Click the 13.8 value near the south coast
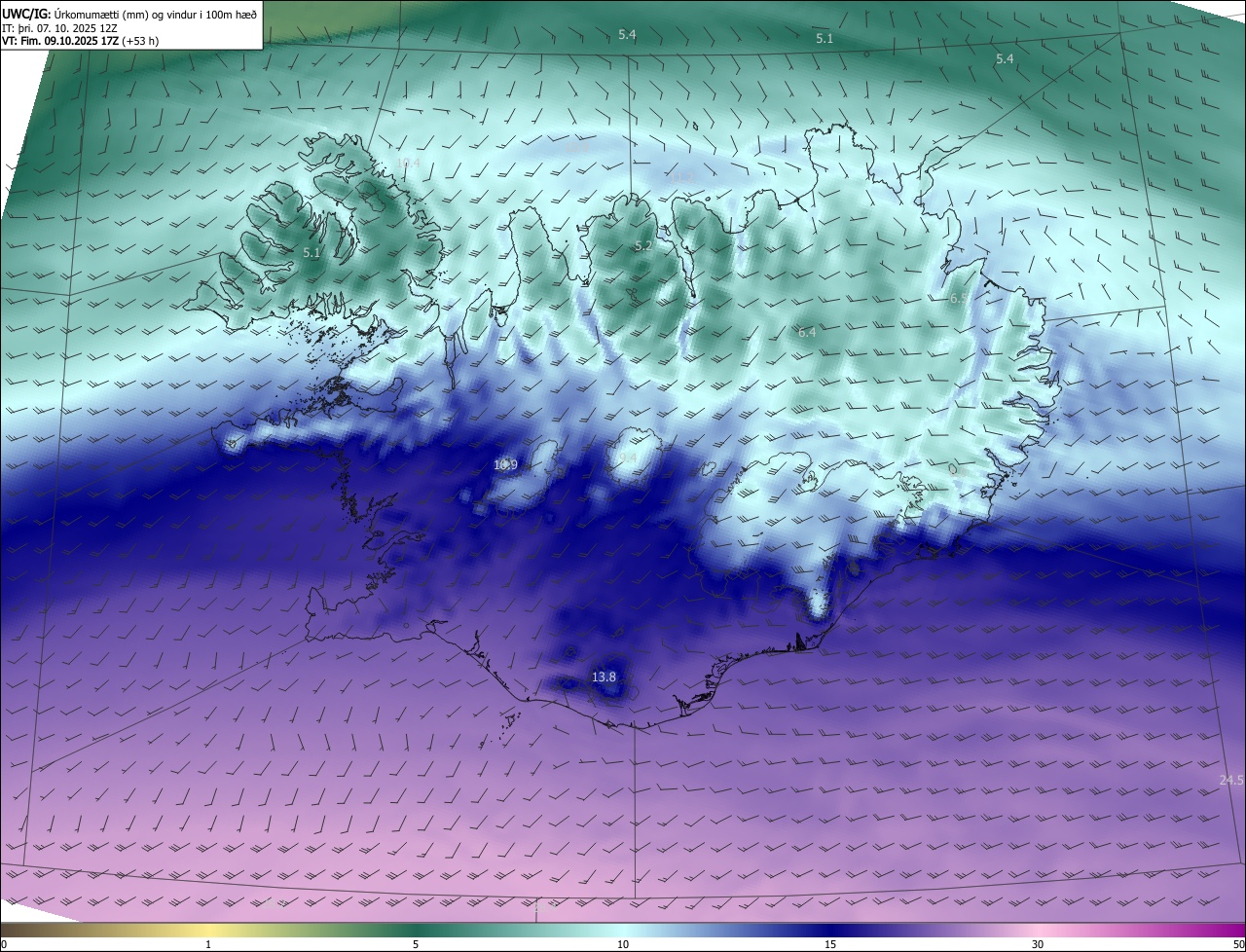Viewport: 1246px width, 952px height. [x=604, y=677]
